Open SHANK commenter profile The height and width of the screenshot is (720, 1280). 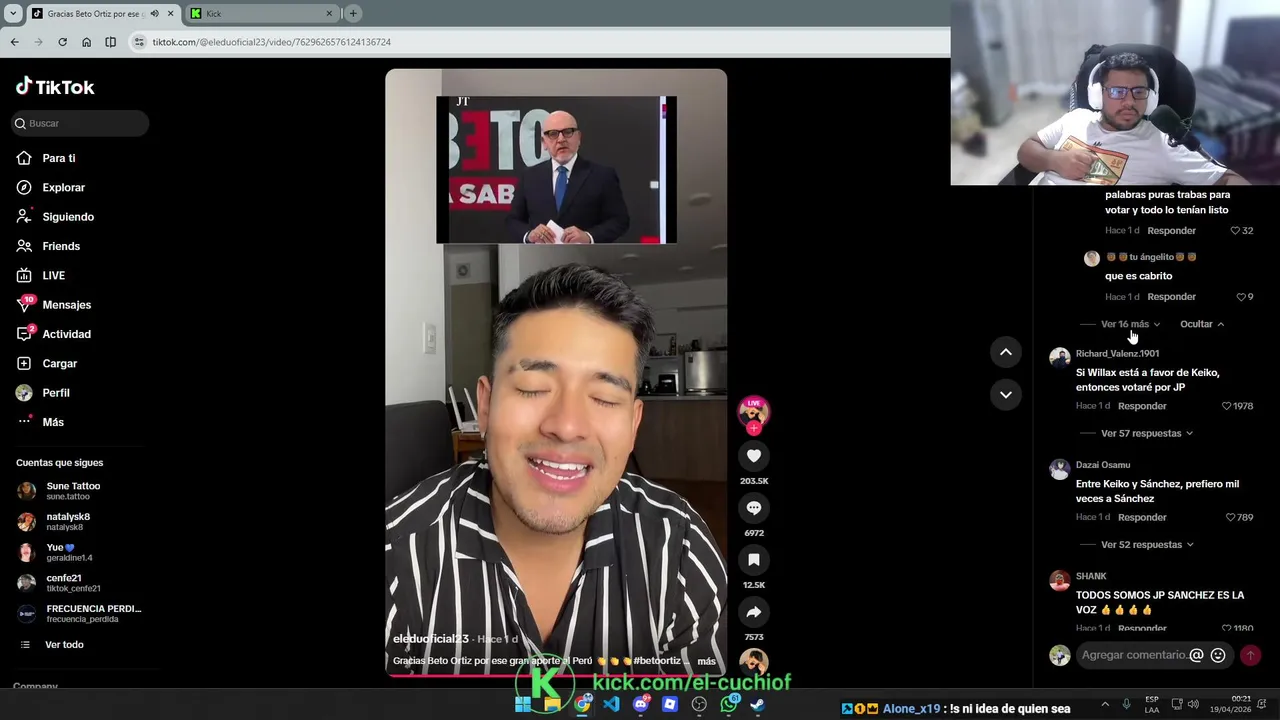[1091, 576]
